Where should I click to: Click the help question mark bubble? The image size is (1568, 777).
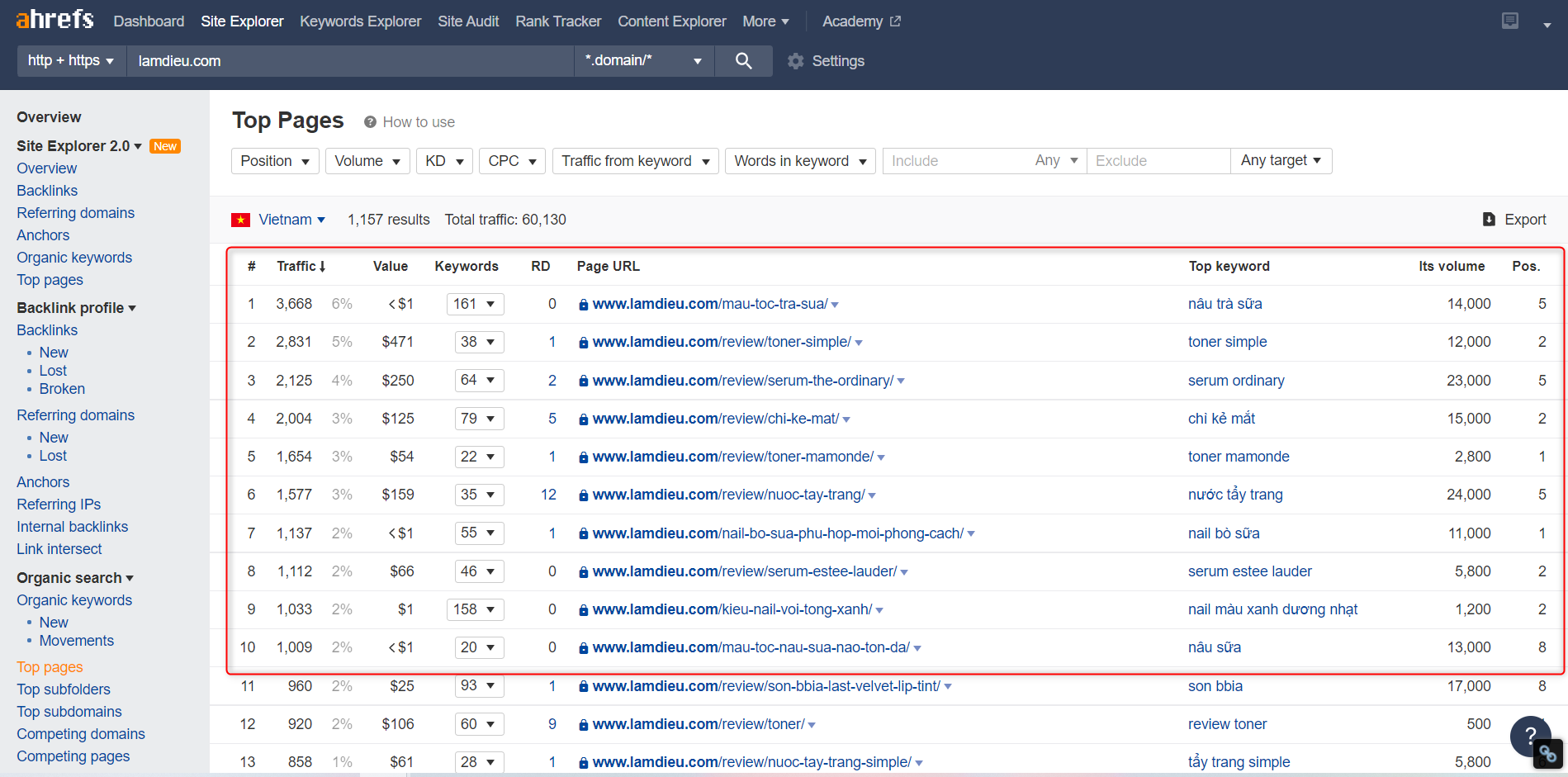point(1530,736)
